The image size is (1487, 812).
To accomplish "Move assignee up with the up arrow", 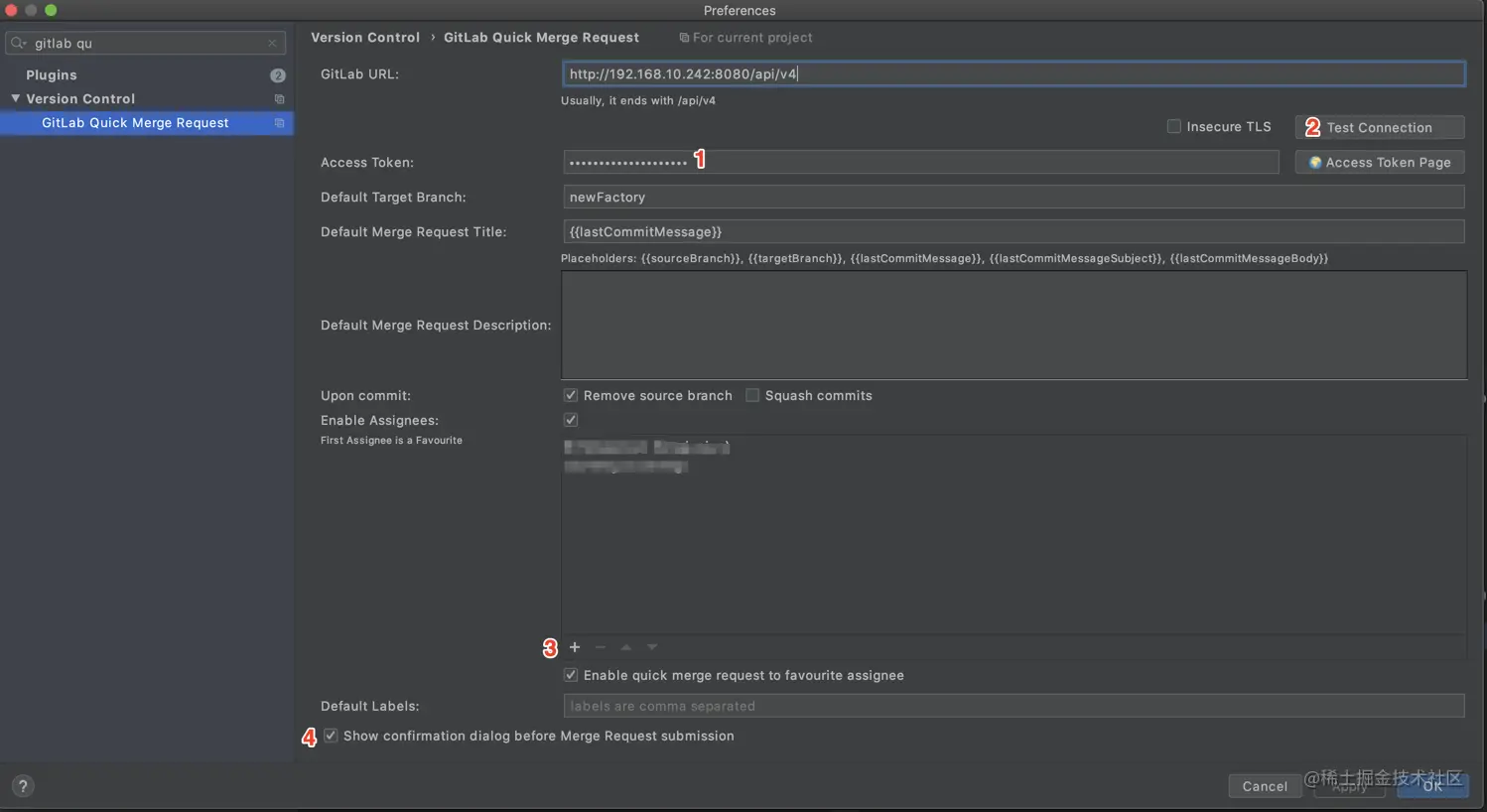I will 626,647.
